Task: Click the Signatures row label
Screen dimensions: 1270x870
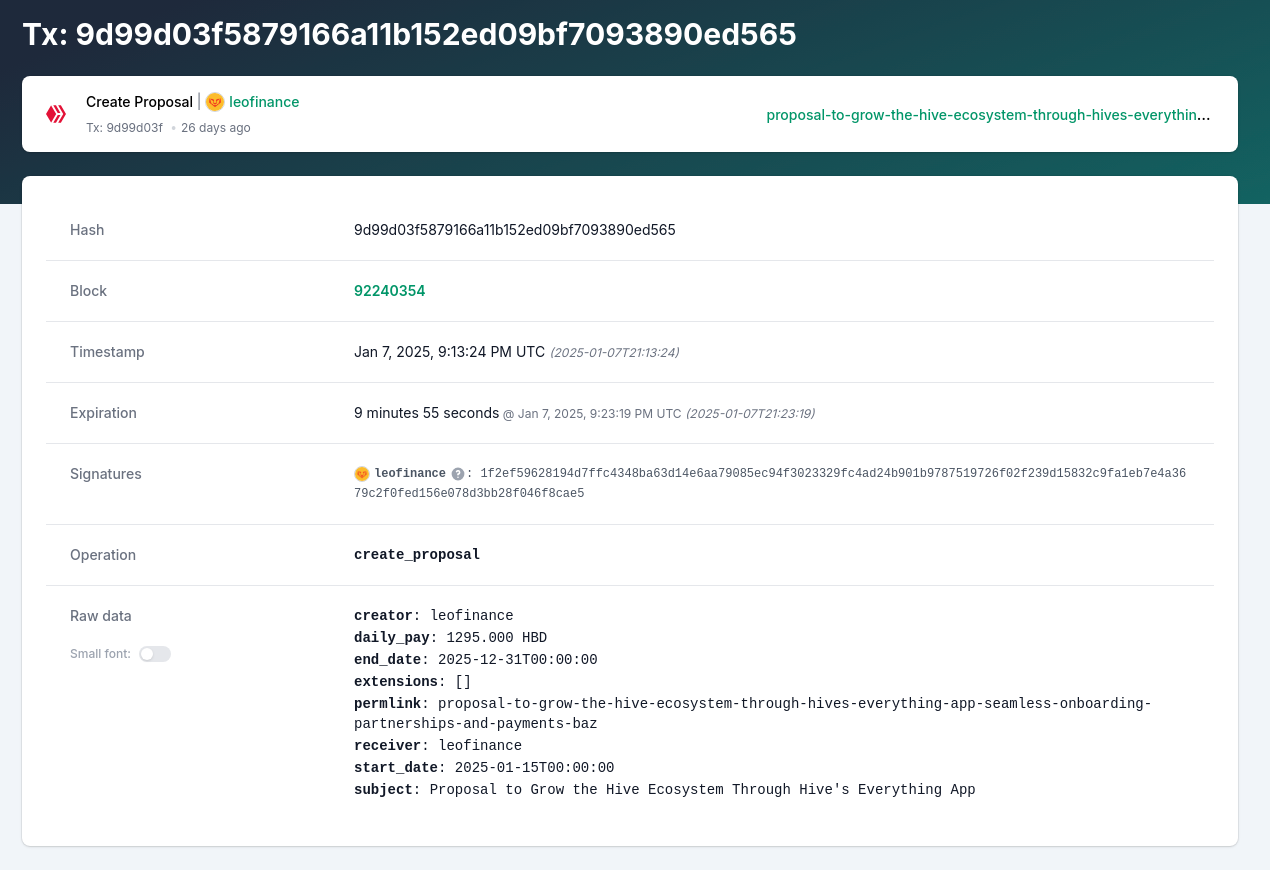Action: click(x=106, y=474)
